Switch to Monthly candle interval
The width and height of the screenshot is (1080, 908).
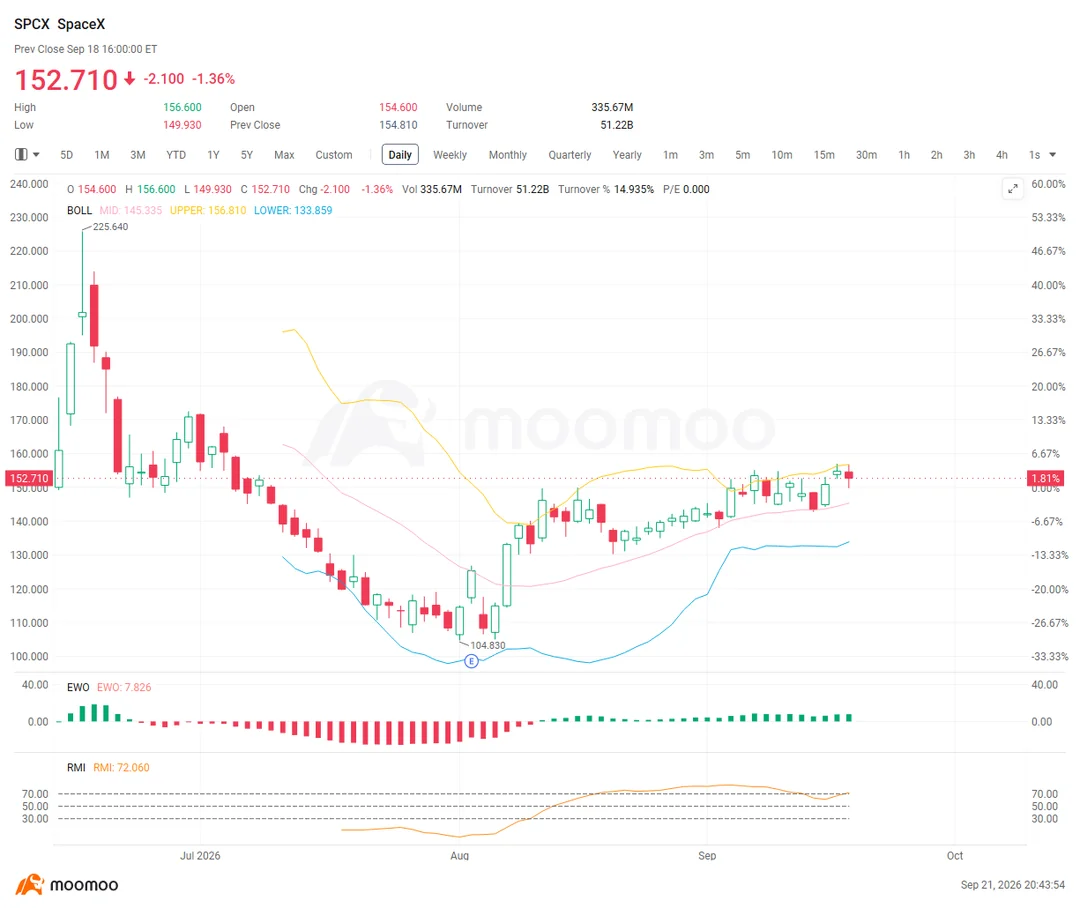(508, 155)
